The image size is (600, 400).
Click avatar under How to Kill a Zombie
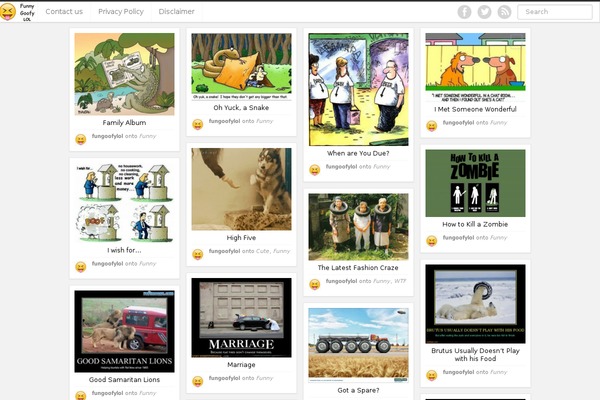click(432, 241)
